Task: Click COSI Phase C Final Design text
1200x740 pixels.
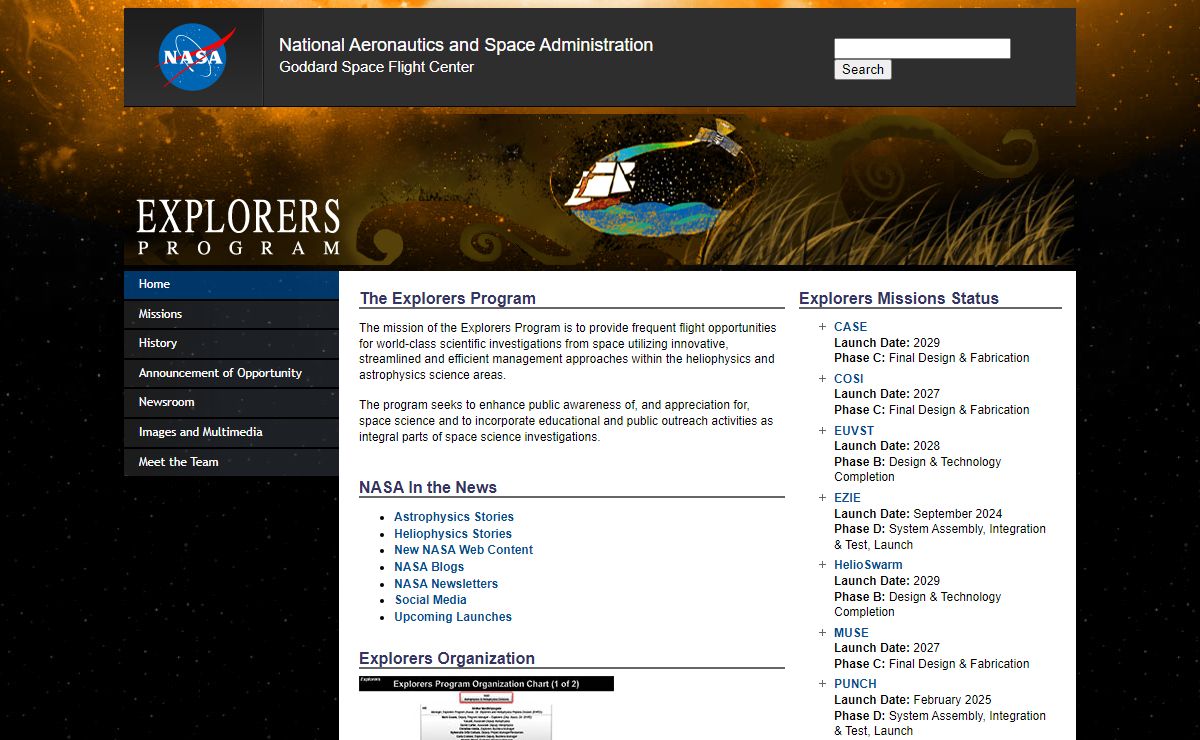Action: 932,410
